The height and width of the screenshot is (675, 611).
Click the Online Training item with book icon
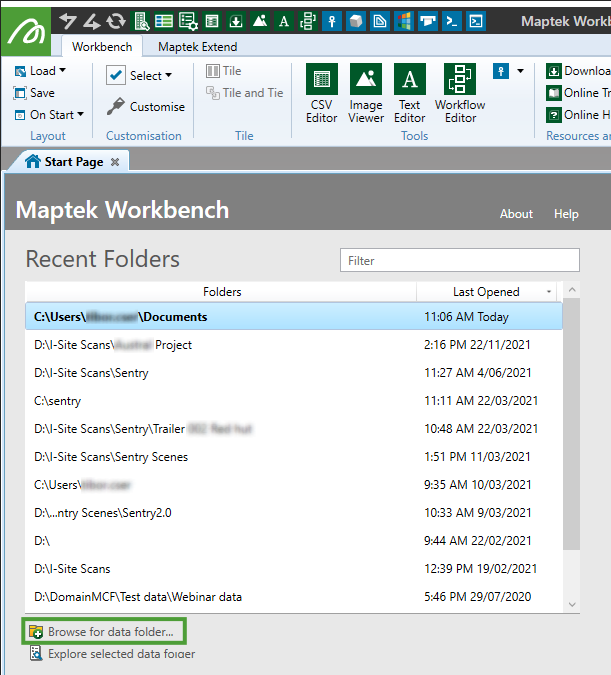click(x=578, y=93)
